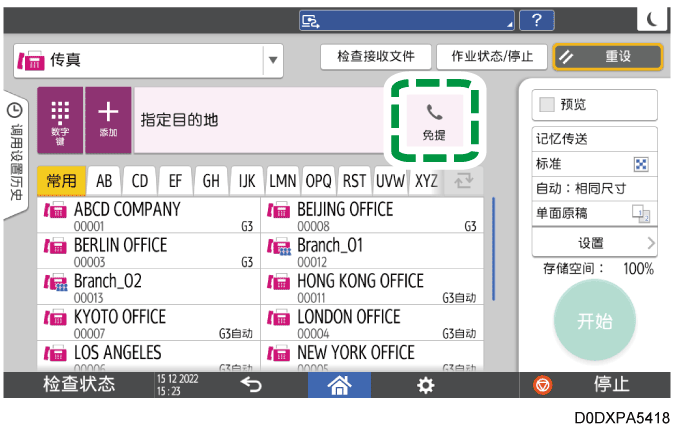Open the 传真 function dropdown arrow
Viewport: 675px width, 428px height.
(x=273, y=60)
